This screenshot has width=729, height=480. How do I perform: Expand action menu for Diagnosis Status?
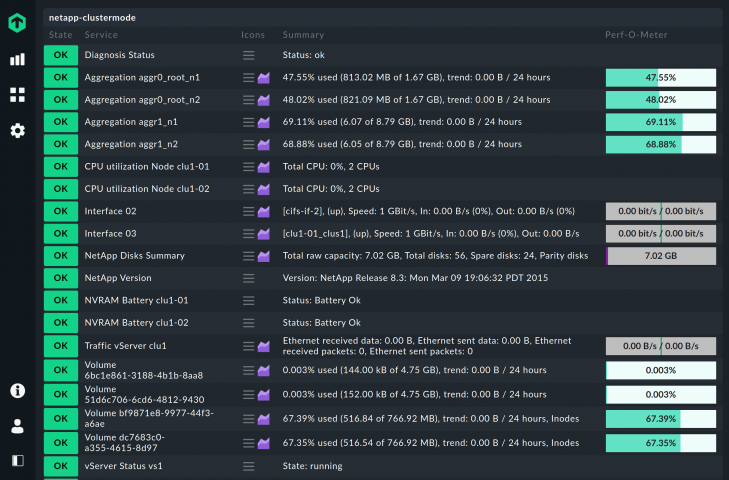(249, 55)
